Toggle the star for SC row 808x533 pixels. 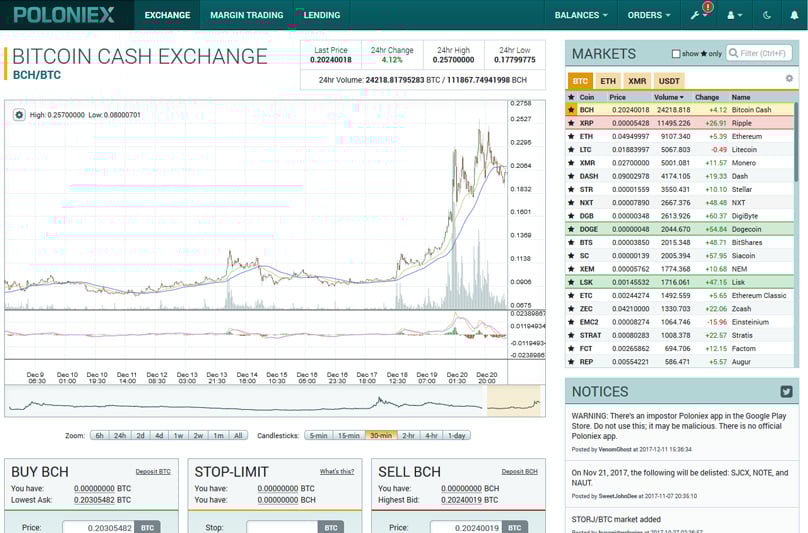click(x=571, y=256)
